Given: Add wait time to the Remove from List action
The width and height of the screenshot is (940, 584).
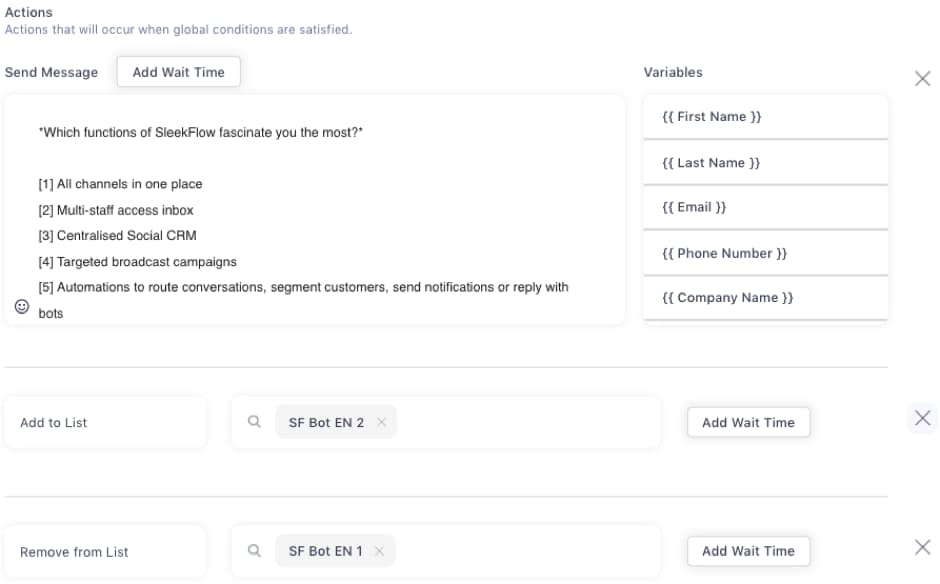Looking at the screenshot, I should tap(748, 551).
